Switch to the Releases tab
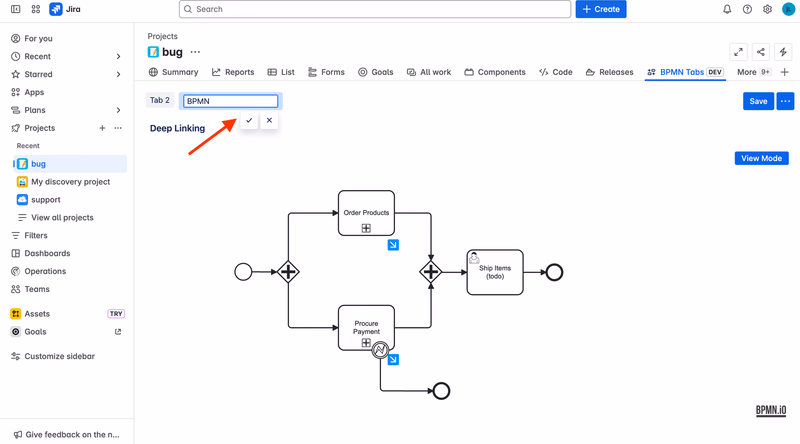Screen dimensions: 800x444 tap(610, 72)
